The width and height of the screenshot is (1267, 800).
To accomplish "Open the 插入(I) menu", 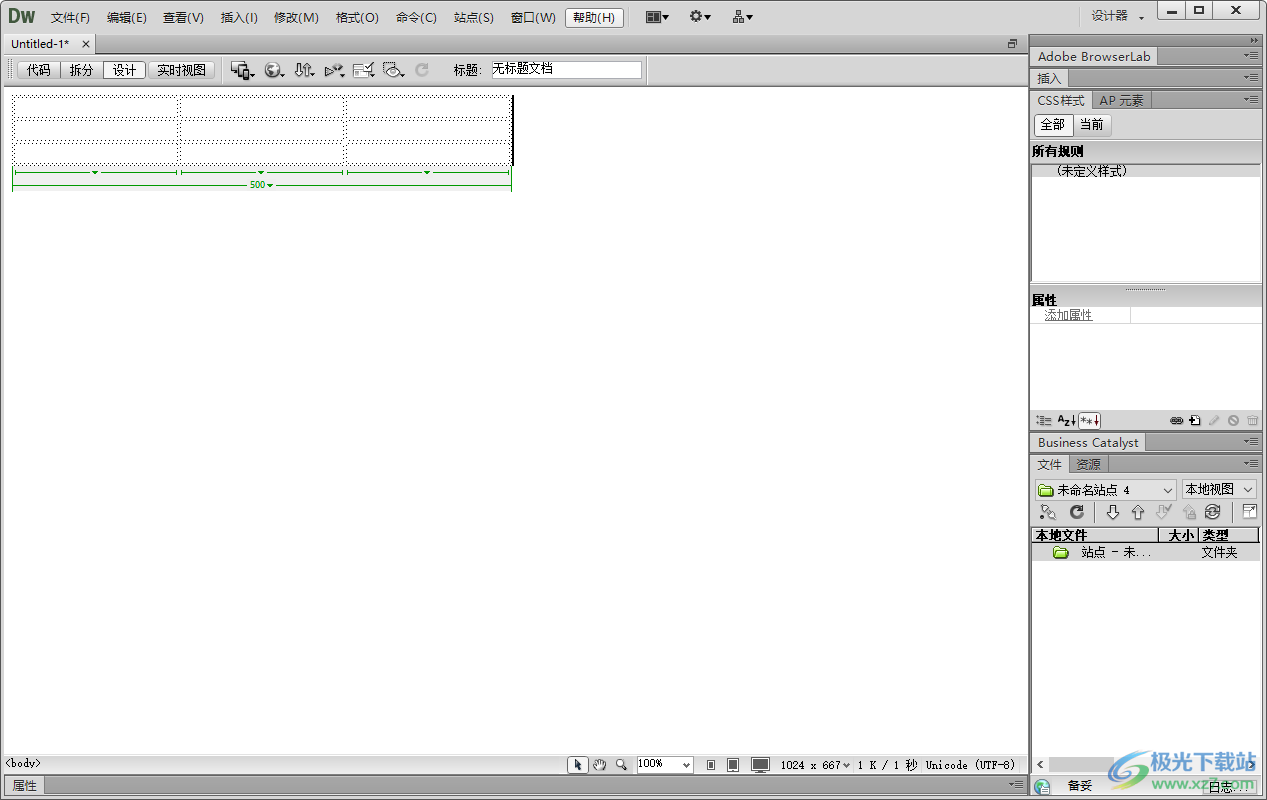I will coord(239,17).
